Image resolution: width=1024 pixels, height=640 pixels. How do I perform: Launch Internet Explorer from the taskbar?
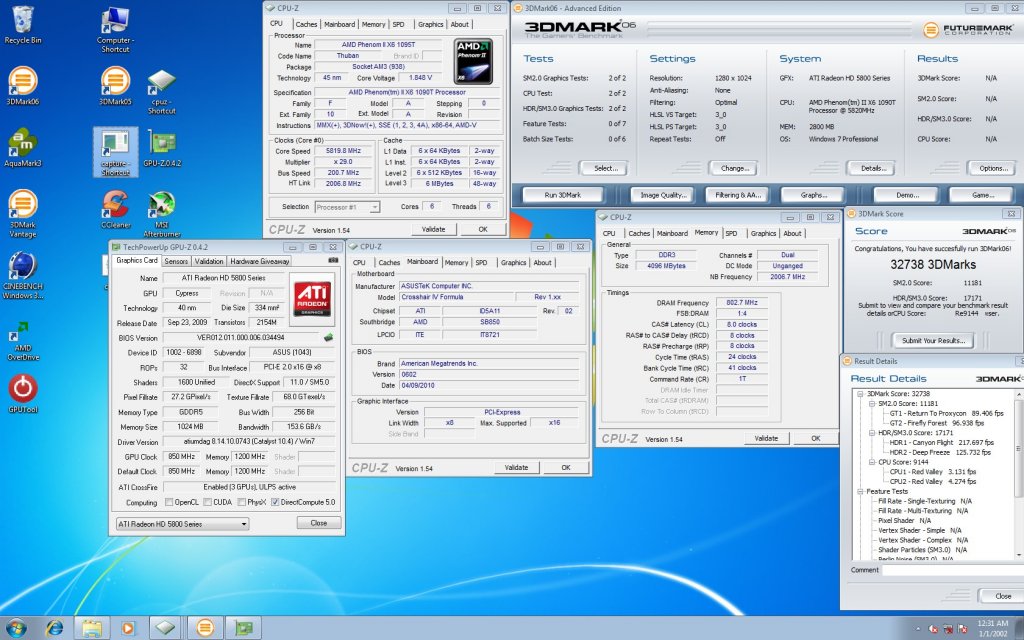[54, 628]
